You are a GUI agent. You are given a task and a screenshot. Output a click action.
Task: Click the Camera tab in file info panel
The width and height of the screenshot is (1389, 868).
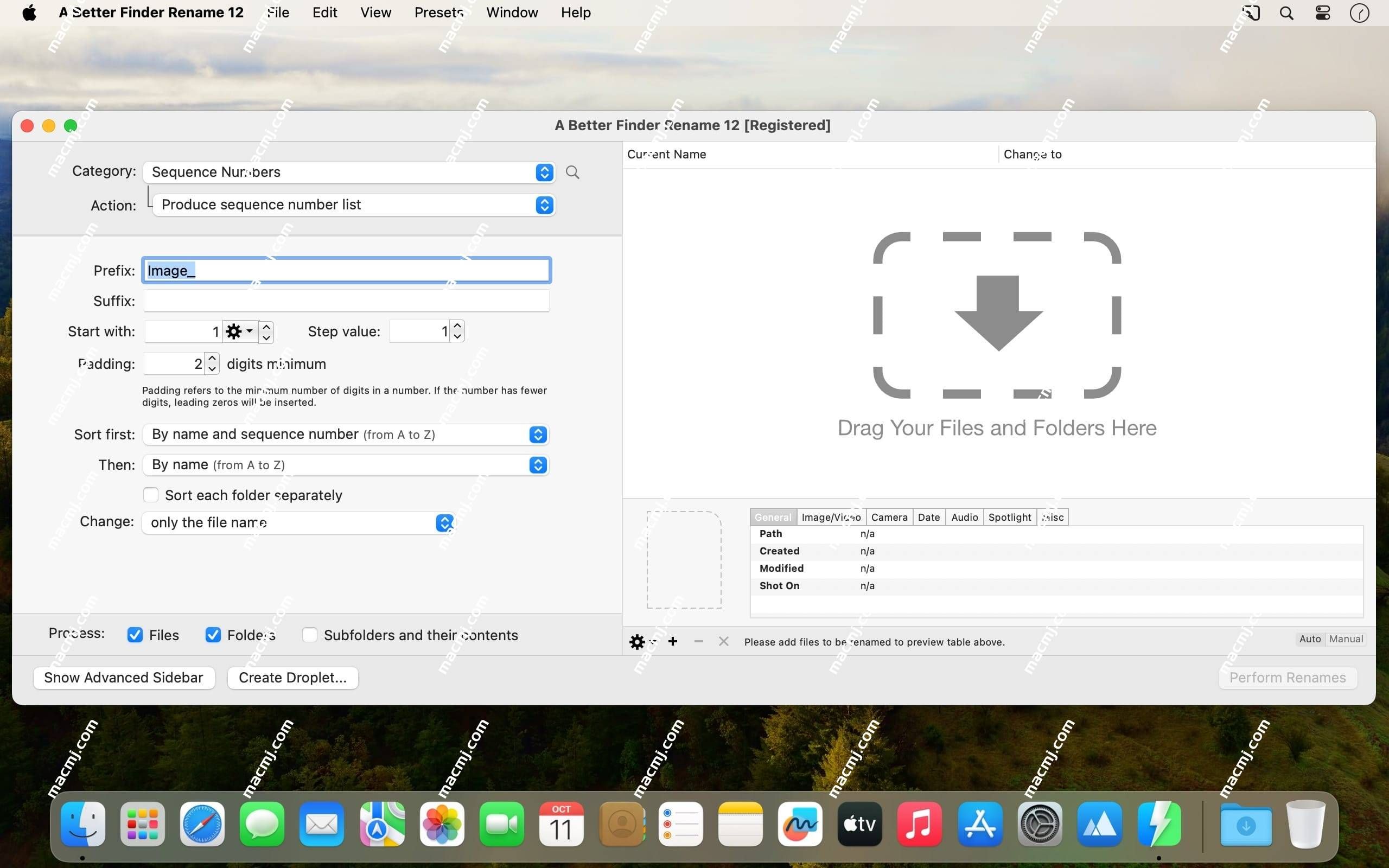(x=889, y=516)
